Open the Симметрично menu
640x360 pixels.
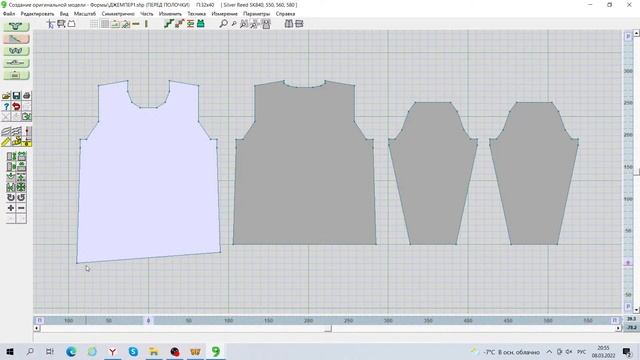tap(118, 14)
